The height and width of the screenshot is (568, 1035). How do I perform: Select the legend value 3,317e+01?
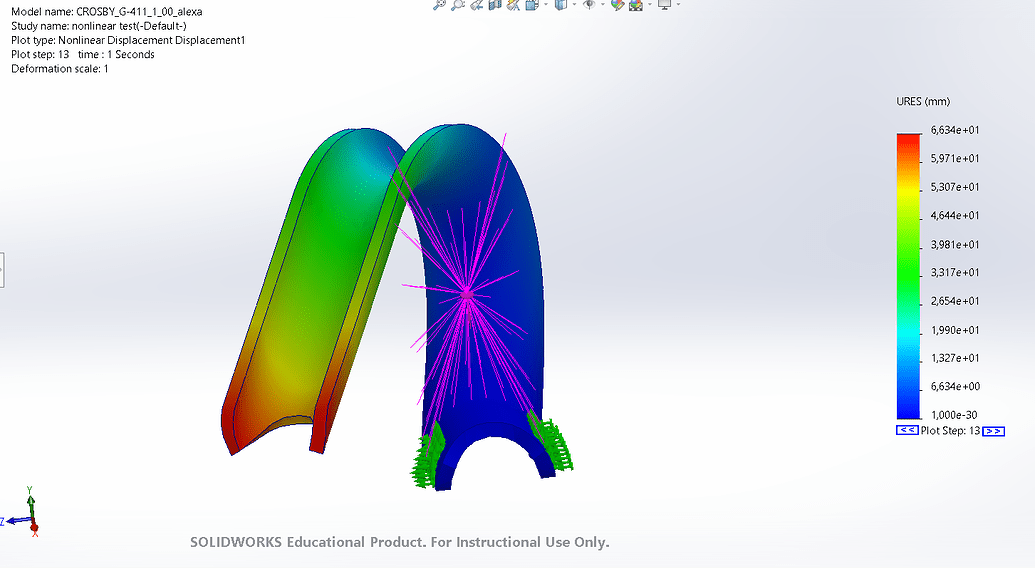coord(955,272)
